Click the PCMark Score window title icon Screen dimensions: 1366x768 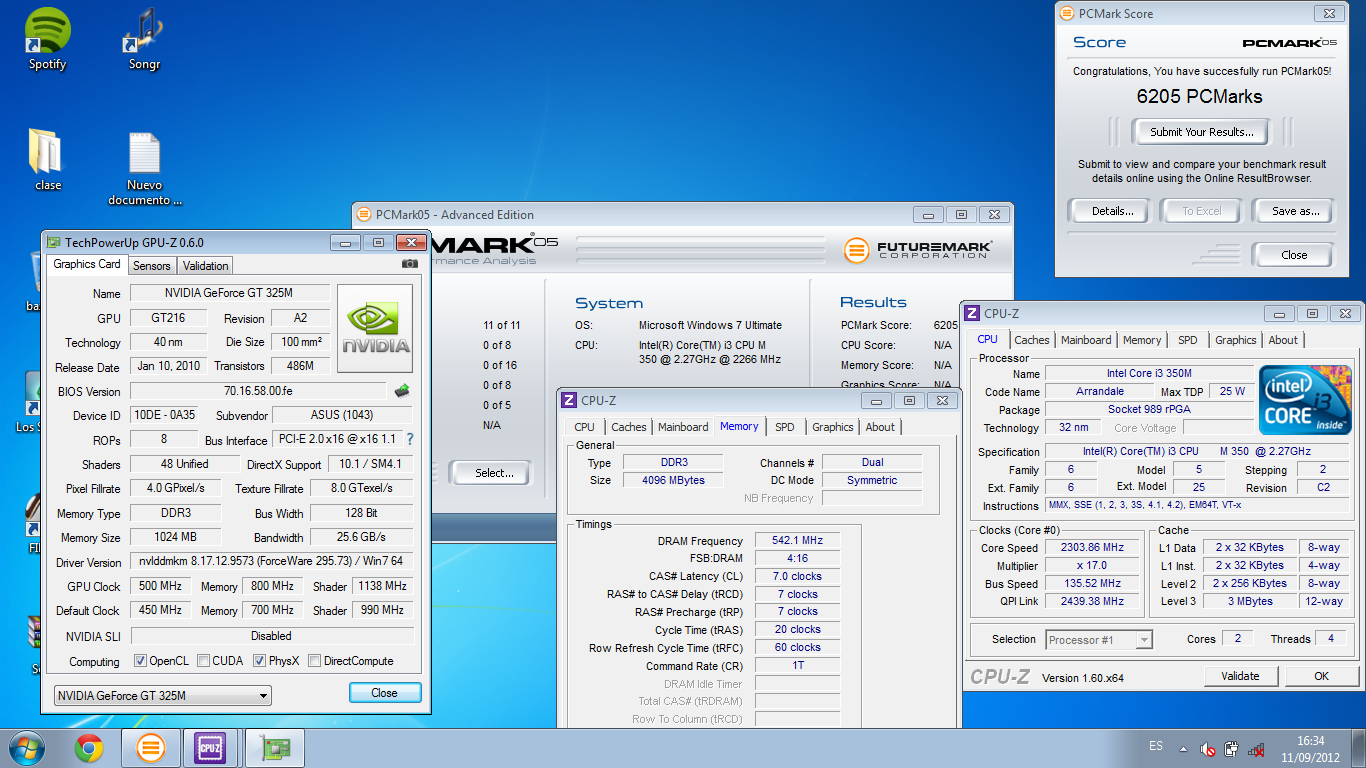point(1066,14)
